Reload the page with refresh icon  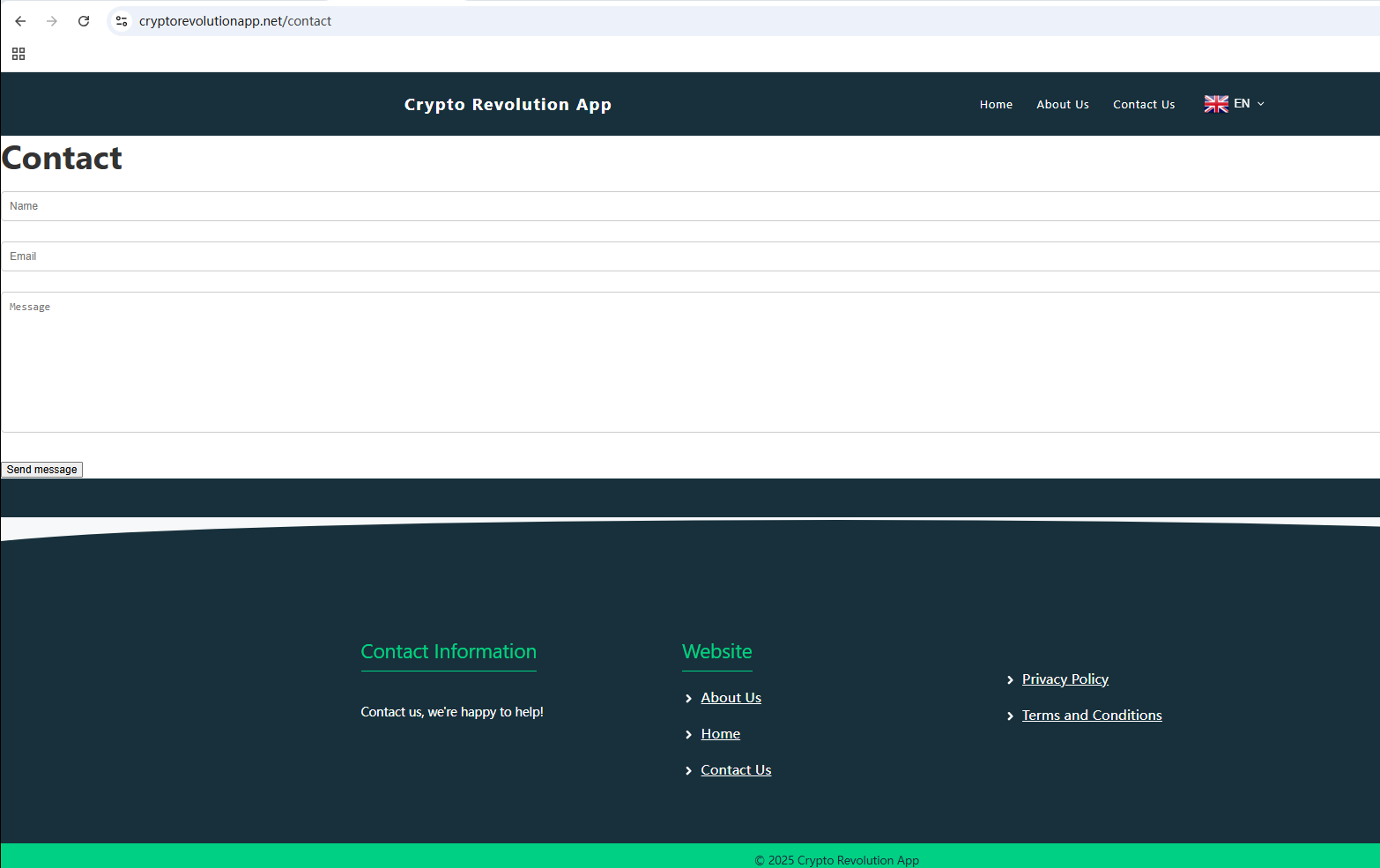point(84,21)
